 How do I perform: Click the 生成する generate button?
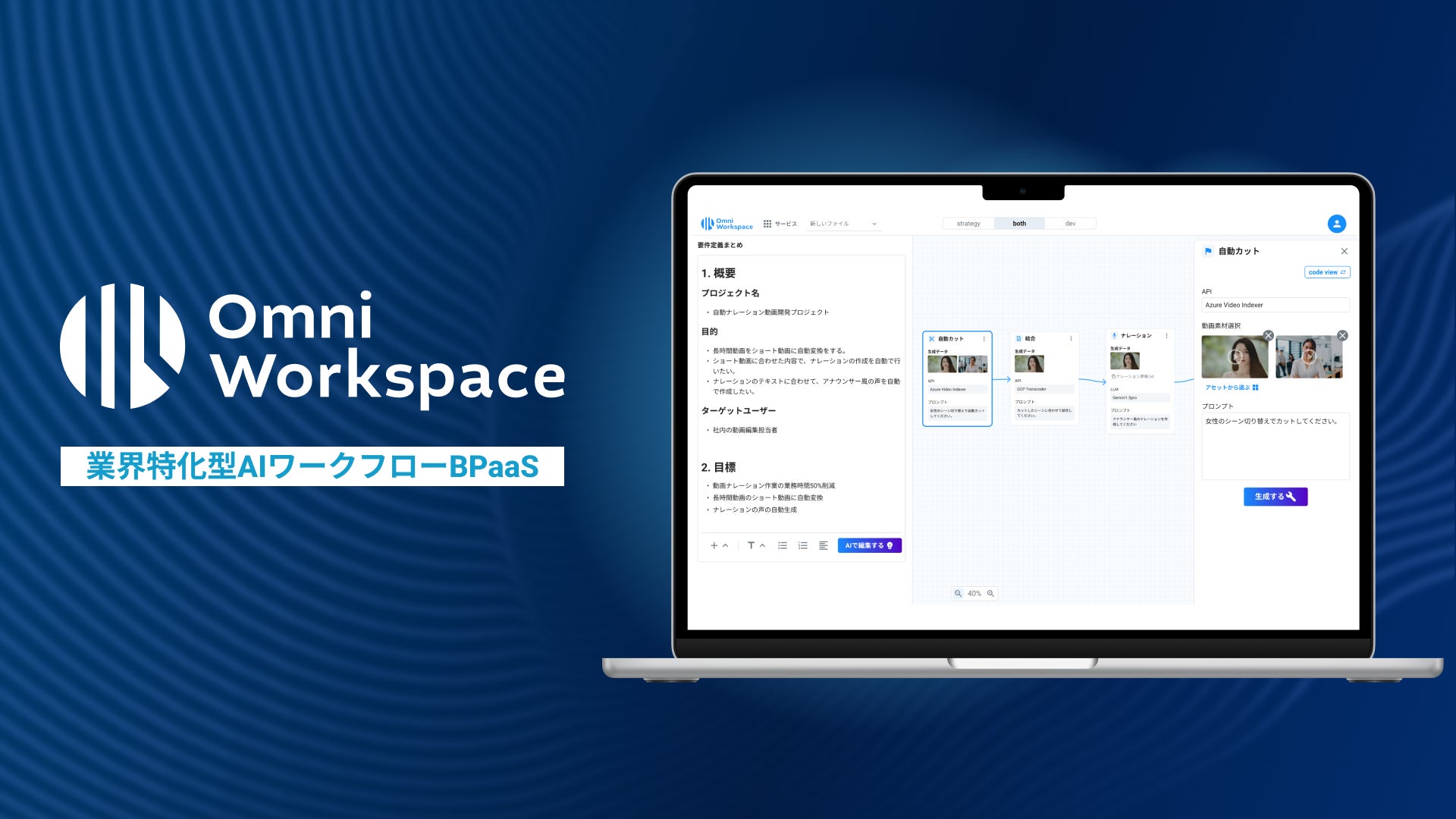point(1276,497)
